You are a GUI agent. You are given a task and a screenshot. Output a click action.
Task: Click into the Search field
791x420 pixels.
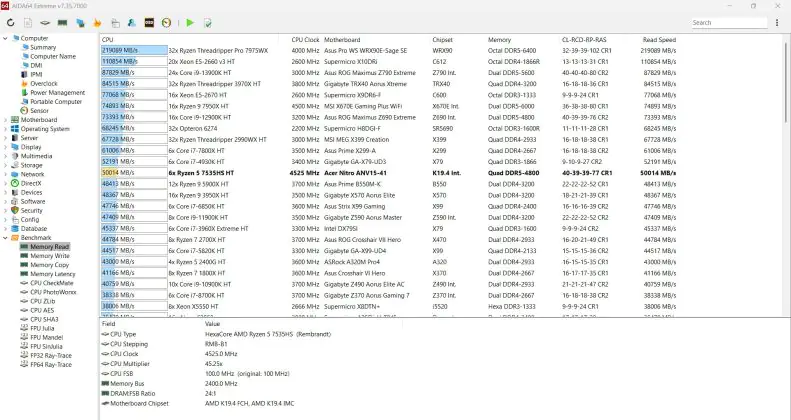click(728, 23)
